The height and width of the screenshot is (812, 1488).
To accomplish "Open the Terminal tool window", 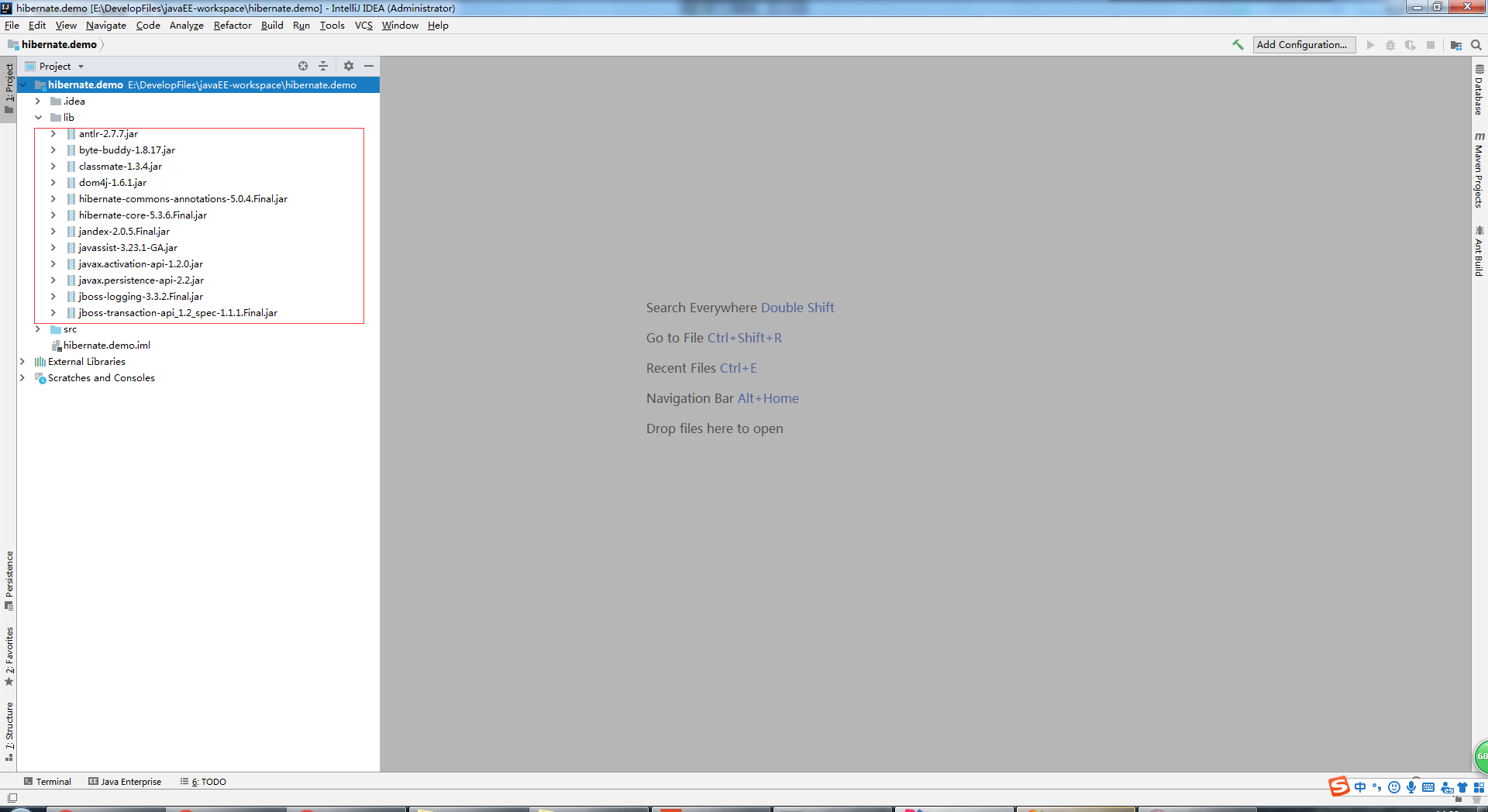I will tap(47, 782).
